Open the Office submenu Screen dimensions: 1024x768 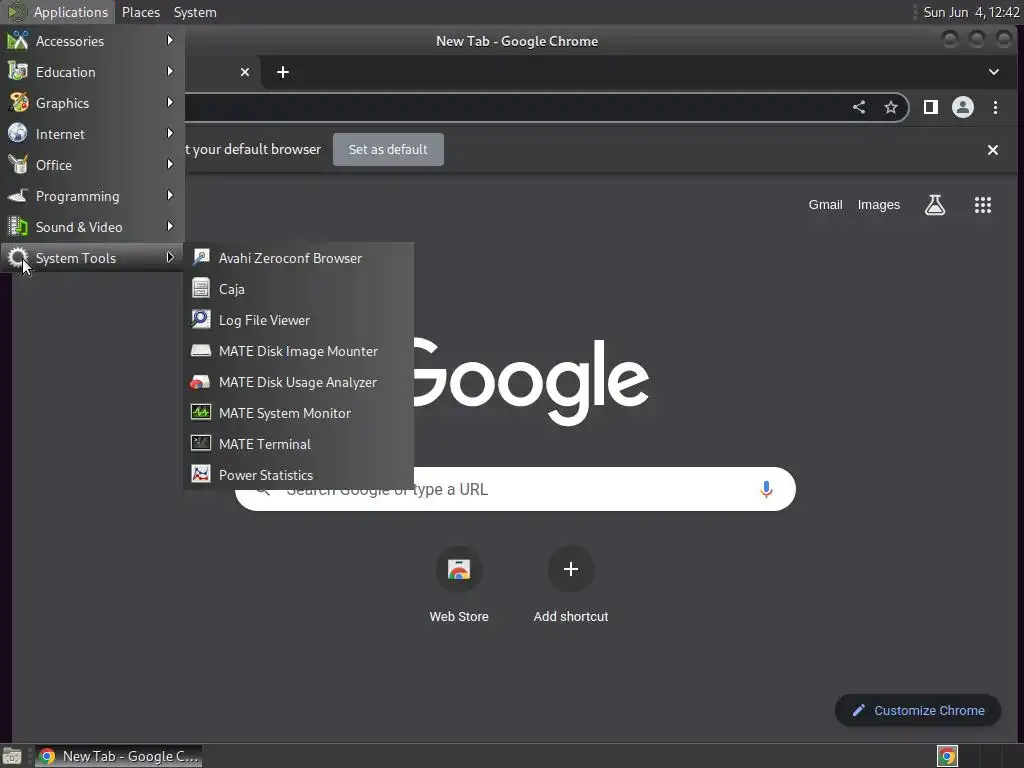pos(92,165)
